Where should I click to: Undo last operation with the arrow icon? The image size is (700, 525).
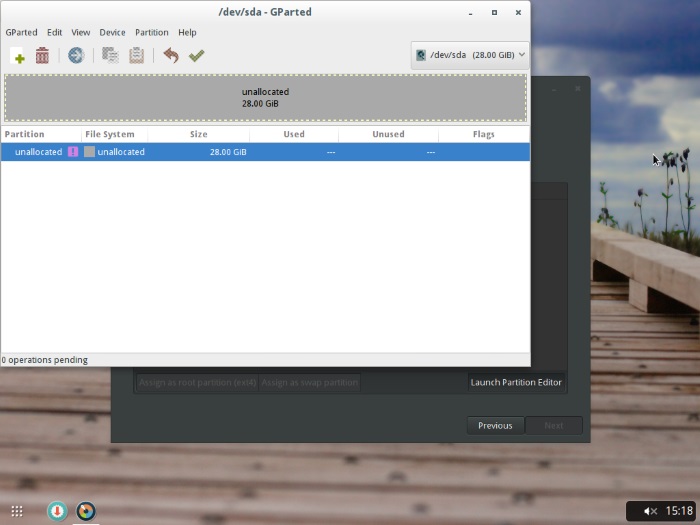point(171,55)
